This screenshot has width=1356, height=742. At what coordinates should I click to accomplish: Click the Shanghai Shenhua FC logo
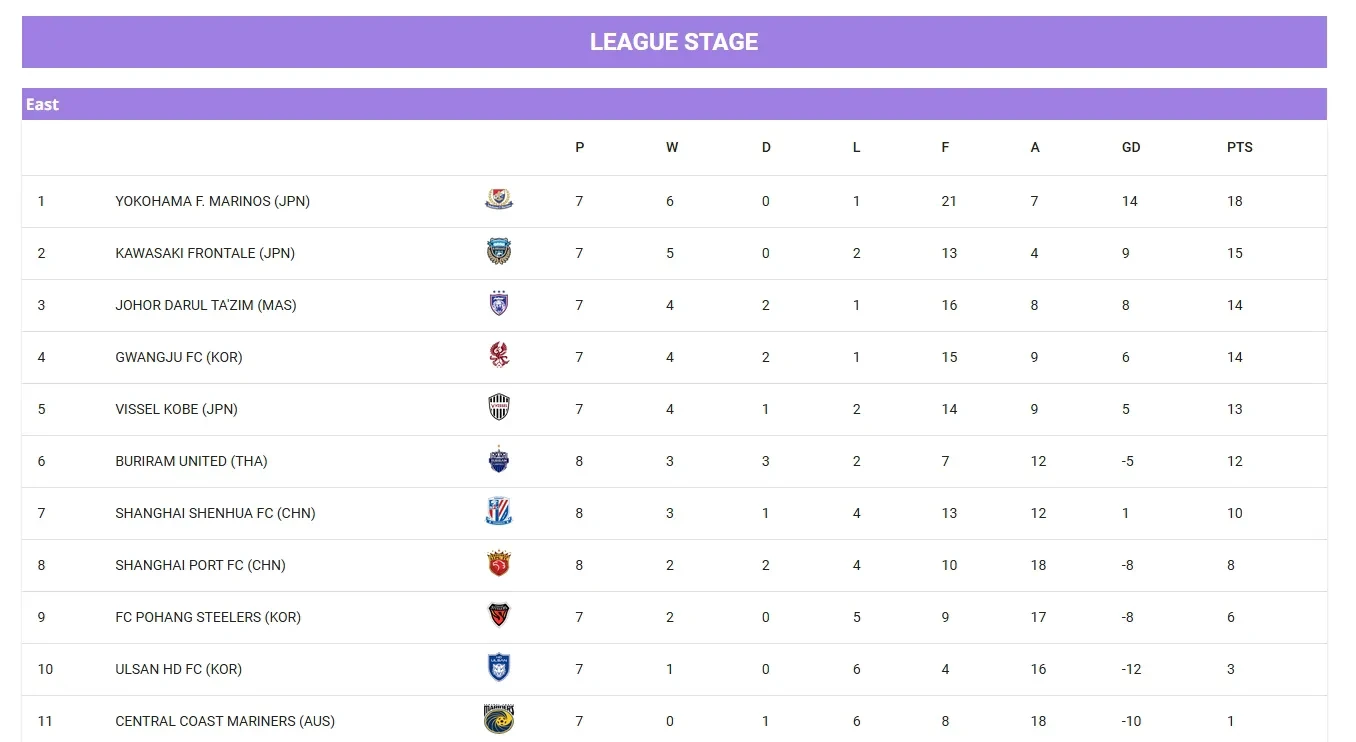499,512
